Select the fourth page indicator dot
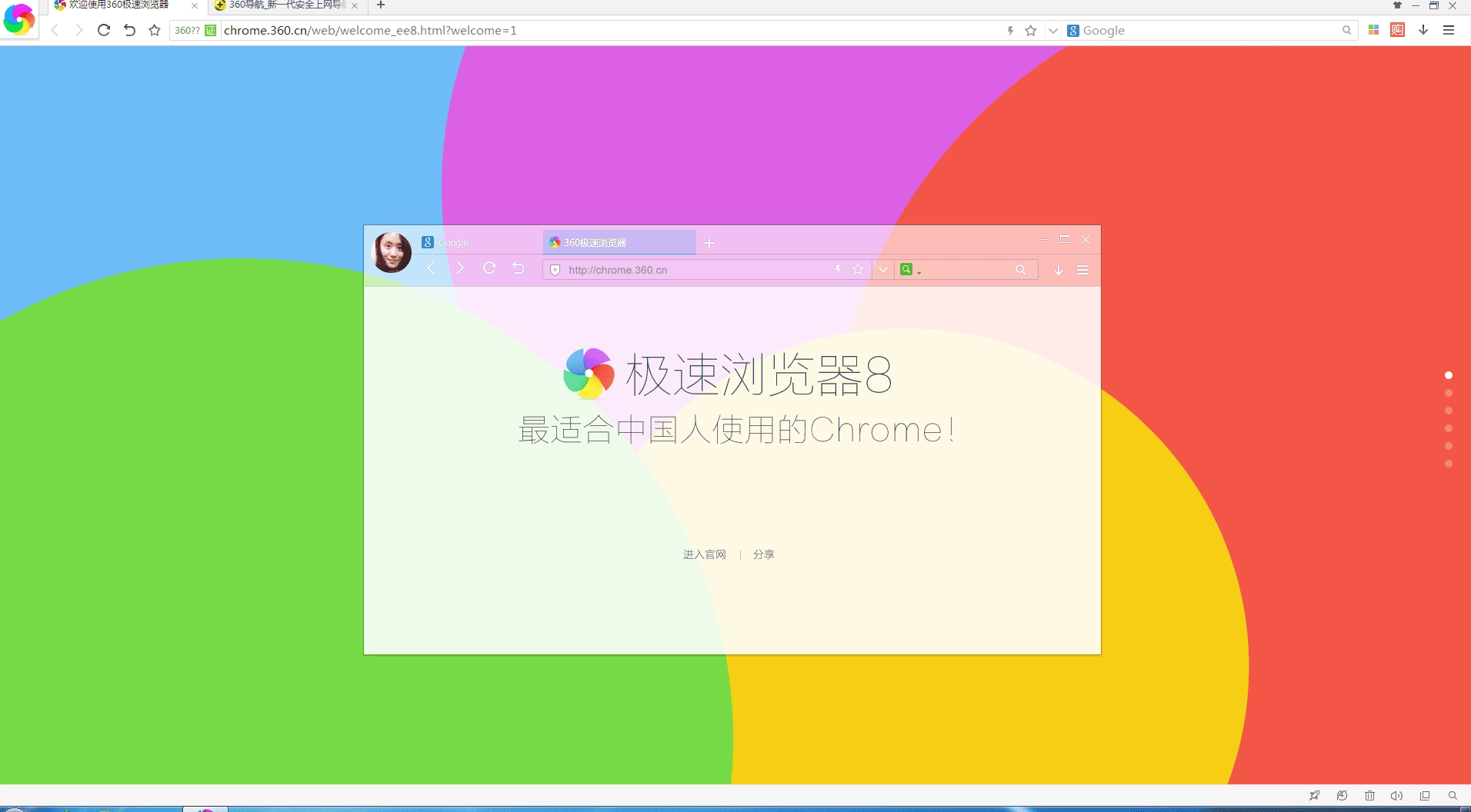This screenshot has height=812, width=1471. 1449,428
